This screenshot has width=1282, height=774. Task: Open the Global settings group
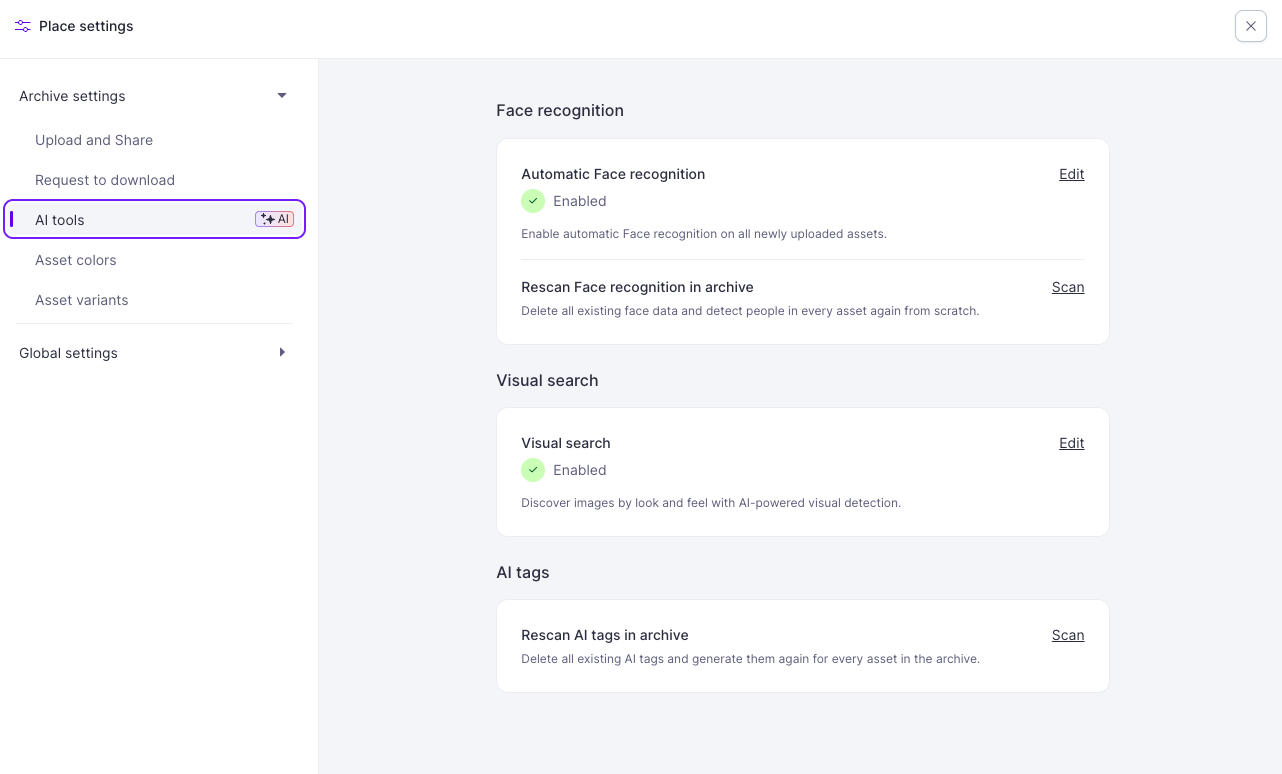pos(154,353)
